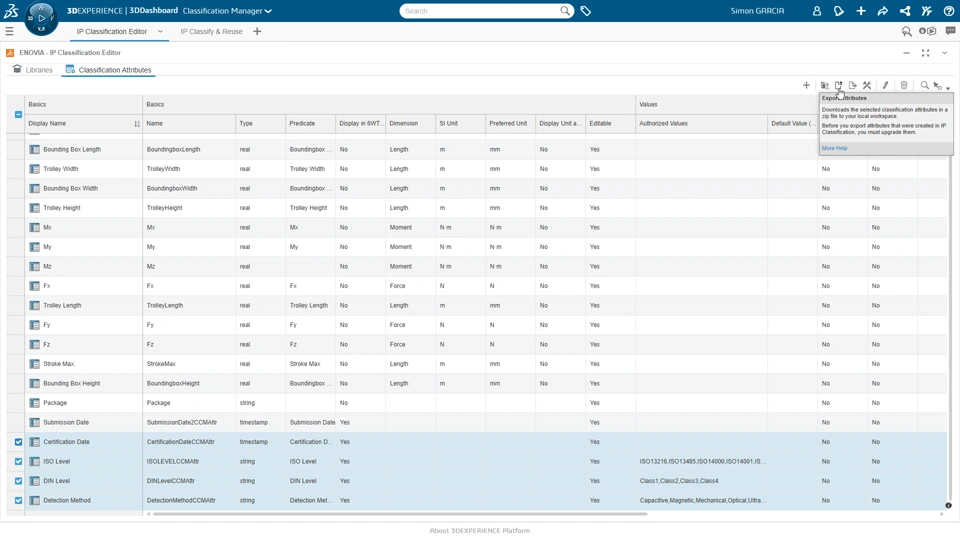Switch to IP Classify & Reuse tab
Image resolution: width=960 pixels, height=540 pixels.
211,31
